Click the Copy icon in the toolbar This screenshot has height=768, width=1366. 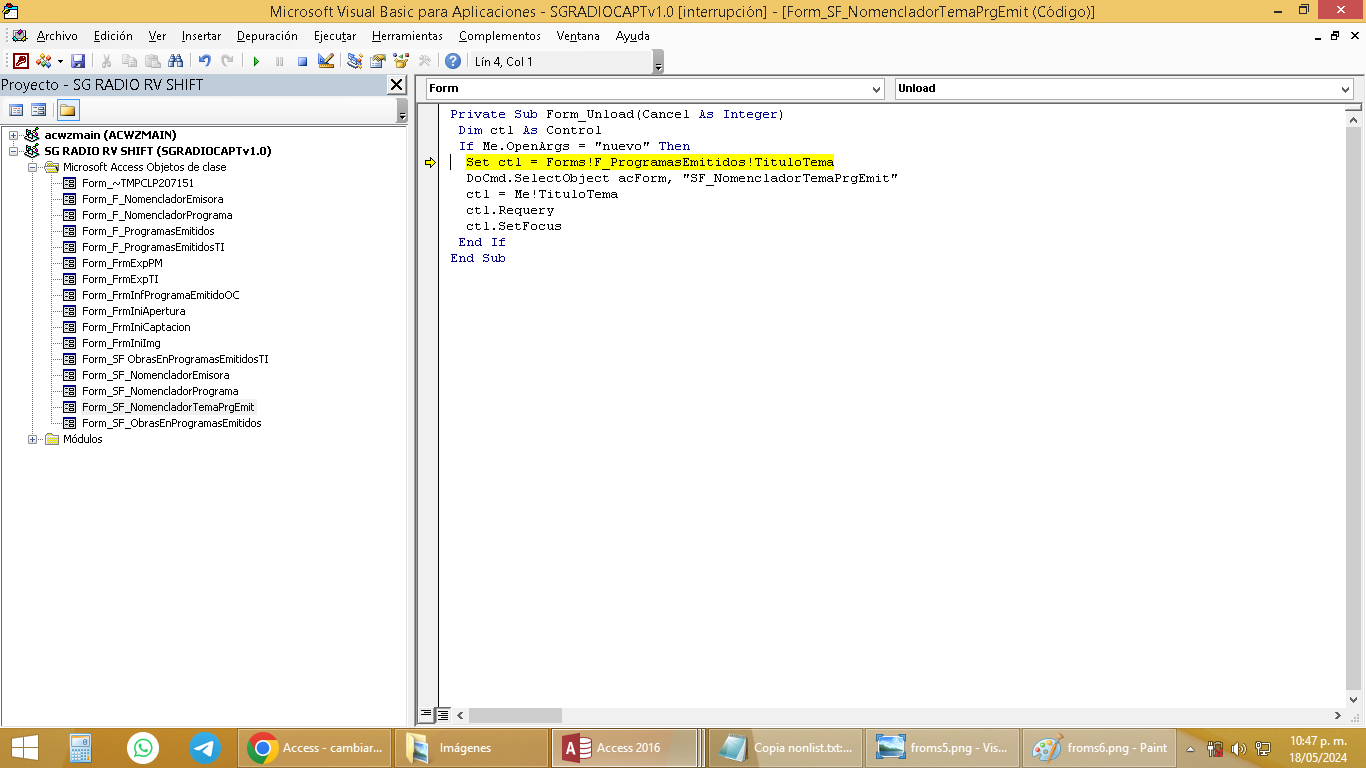pyautogui.click(x=130, y=61)
